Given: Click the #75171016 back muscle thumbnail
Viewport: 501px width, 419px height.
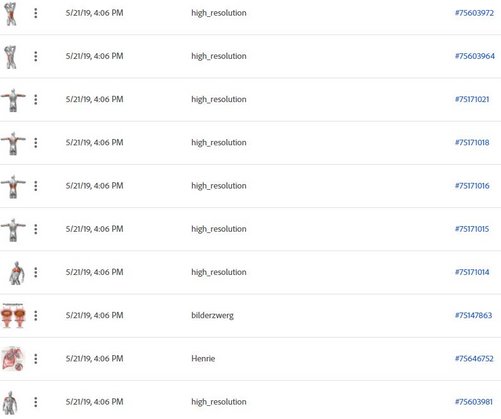Looking at the screenshot, I should coord(13,187).
